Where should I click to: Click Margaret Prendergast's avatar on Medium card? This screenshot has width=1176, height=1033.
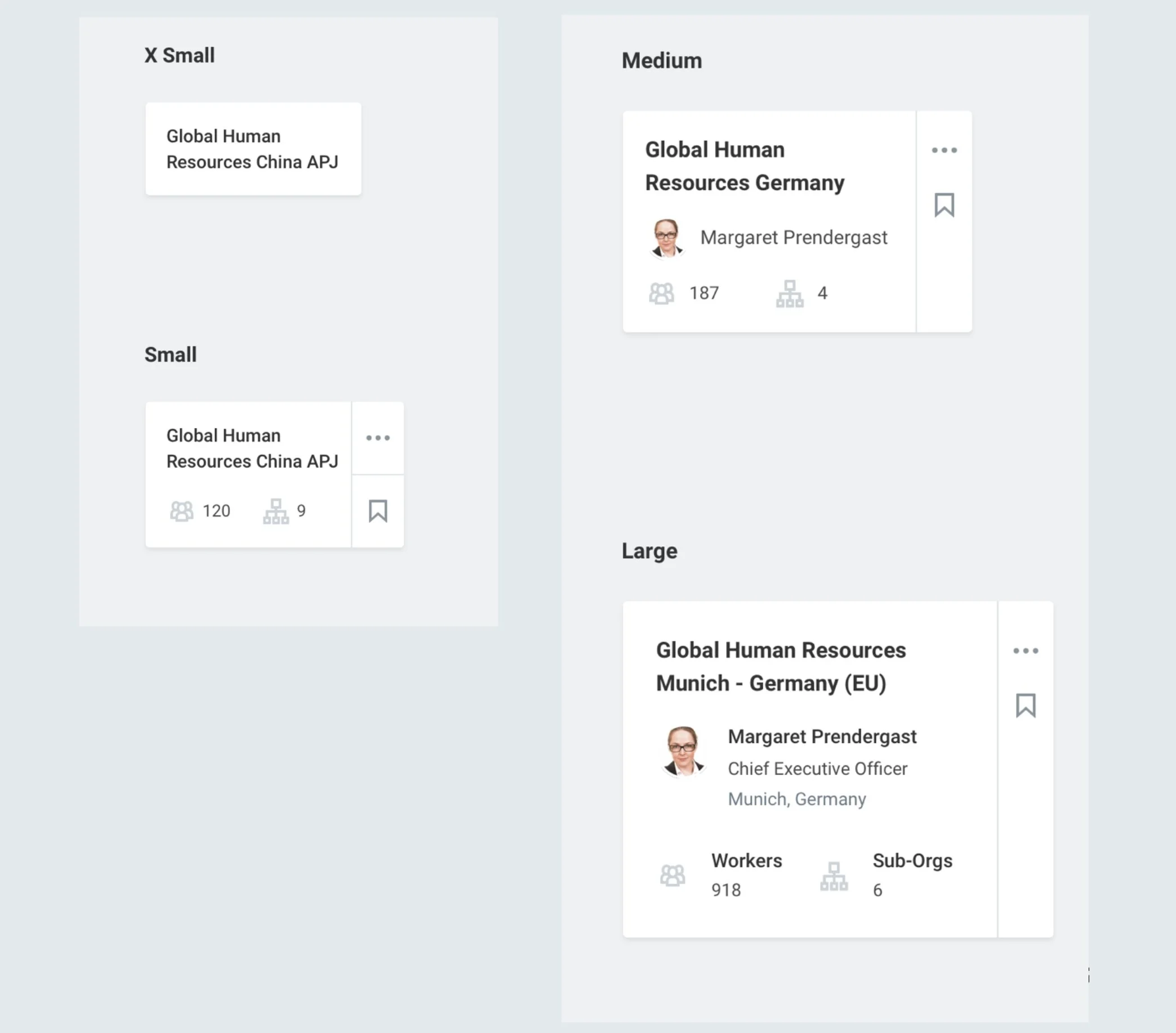(x=667, y=238)
